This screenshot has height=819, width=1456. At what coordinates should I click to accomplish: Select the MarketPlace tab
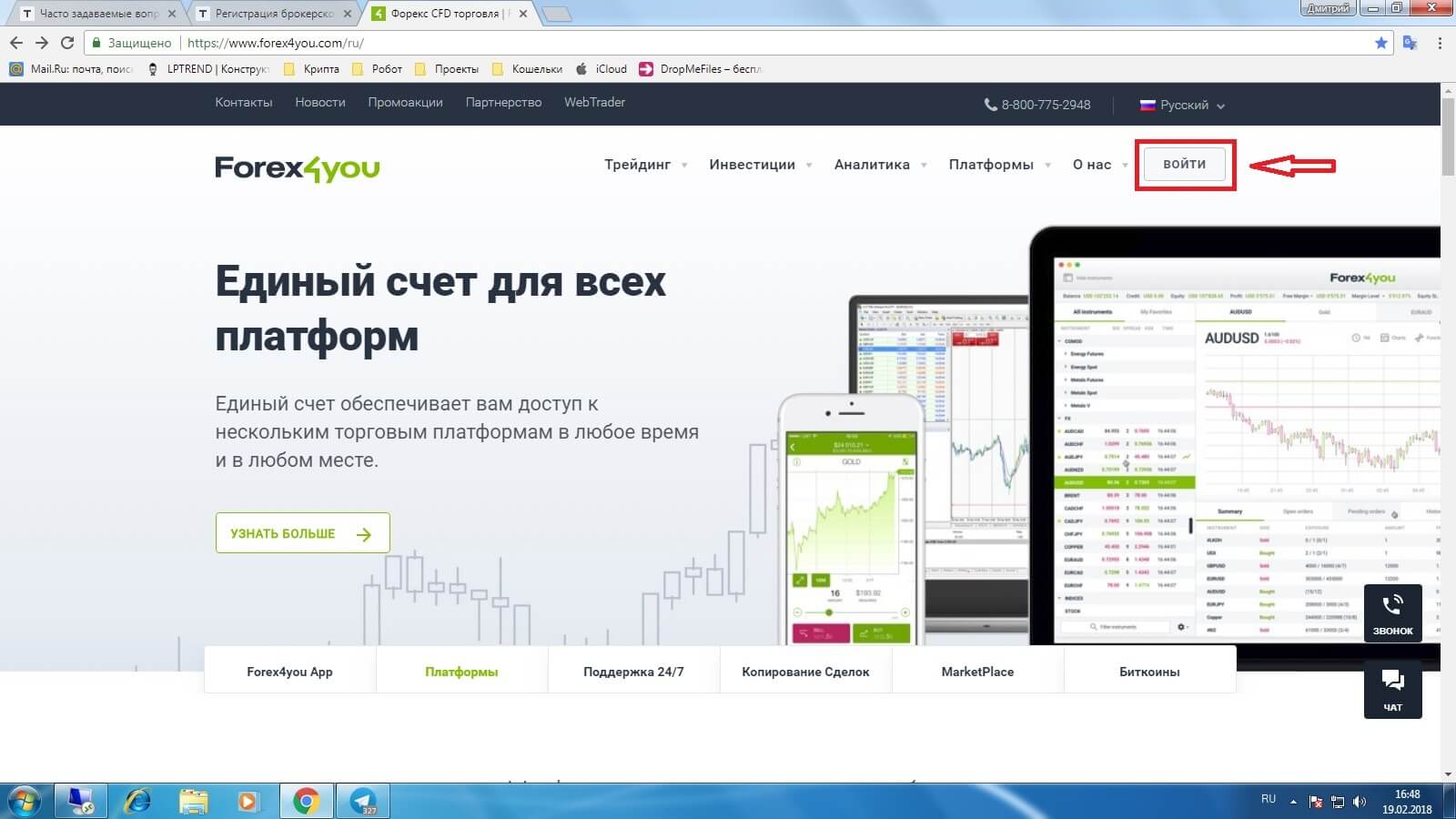coord(977,672)
